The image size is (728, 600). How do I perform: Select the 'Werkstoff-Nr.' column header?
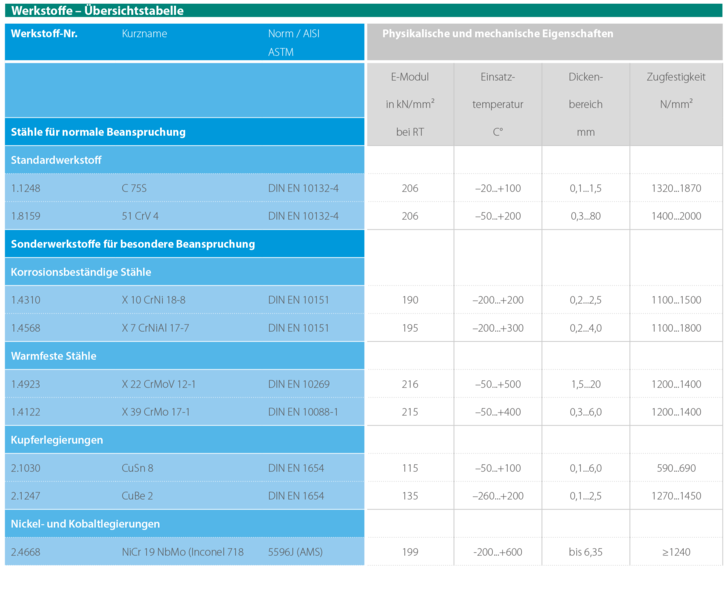(44, 33)
